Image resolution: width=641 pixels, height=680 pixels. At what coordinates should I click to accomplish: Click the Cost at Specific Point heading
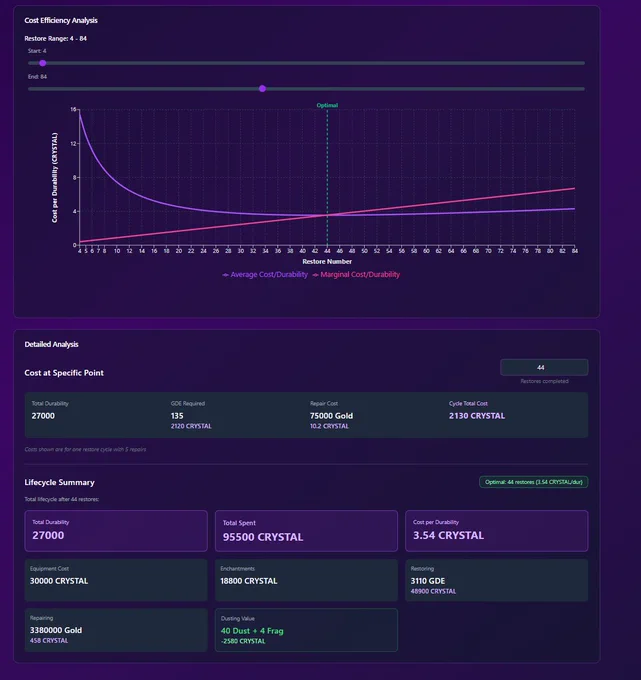(x=64, y=373)
